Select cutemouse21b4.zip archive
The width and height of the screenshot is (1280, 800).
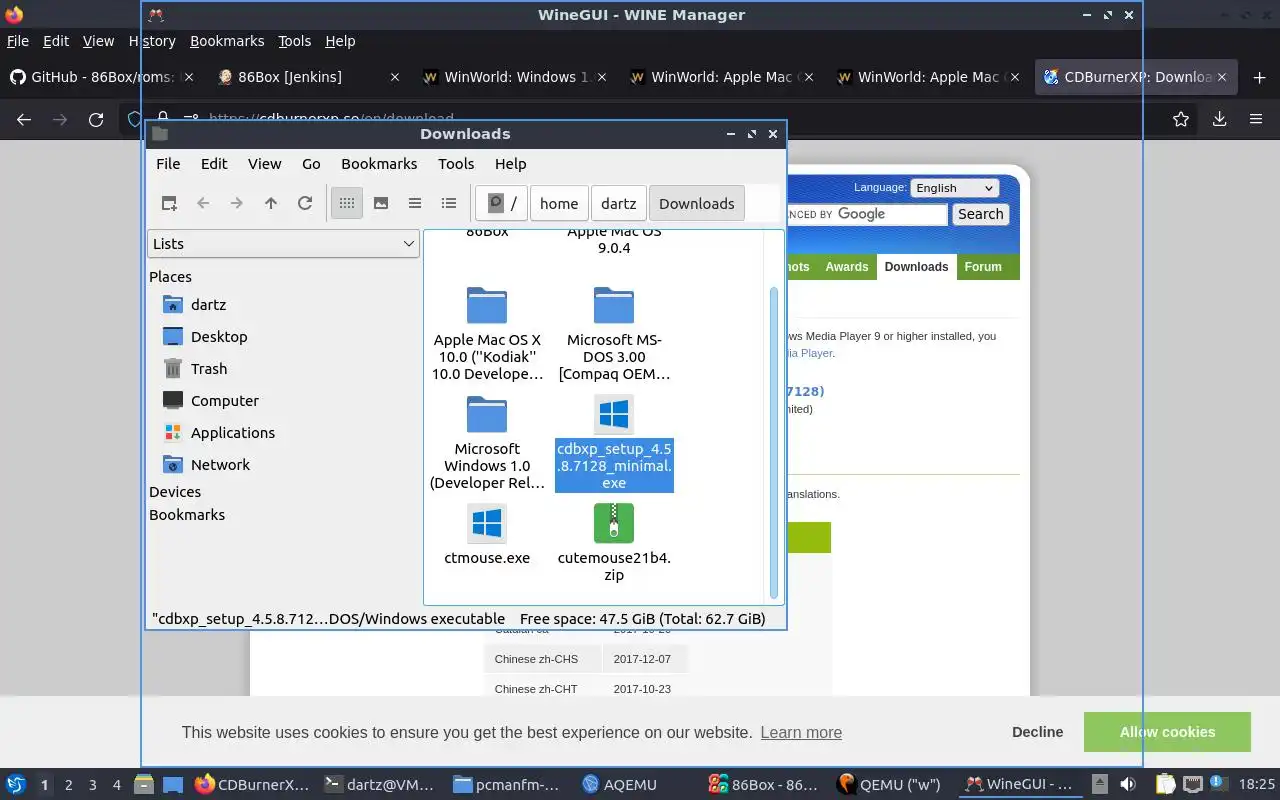[614, 543]
